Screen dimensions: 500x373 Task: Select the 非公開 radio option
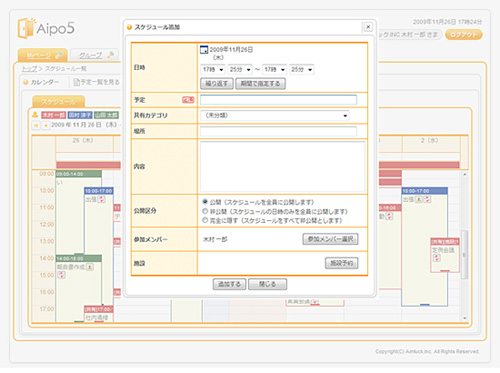205,211
